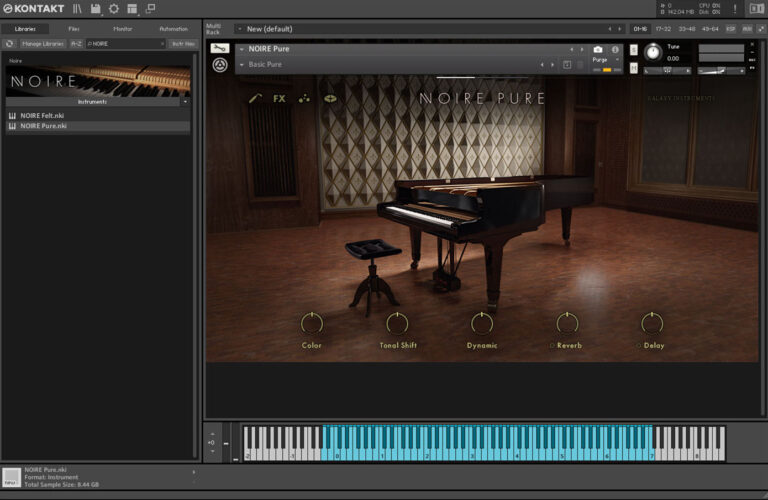
Task: Open the pencil edit page in NOIRE
Action: pyautogui.click(x=255, y=98)
